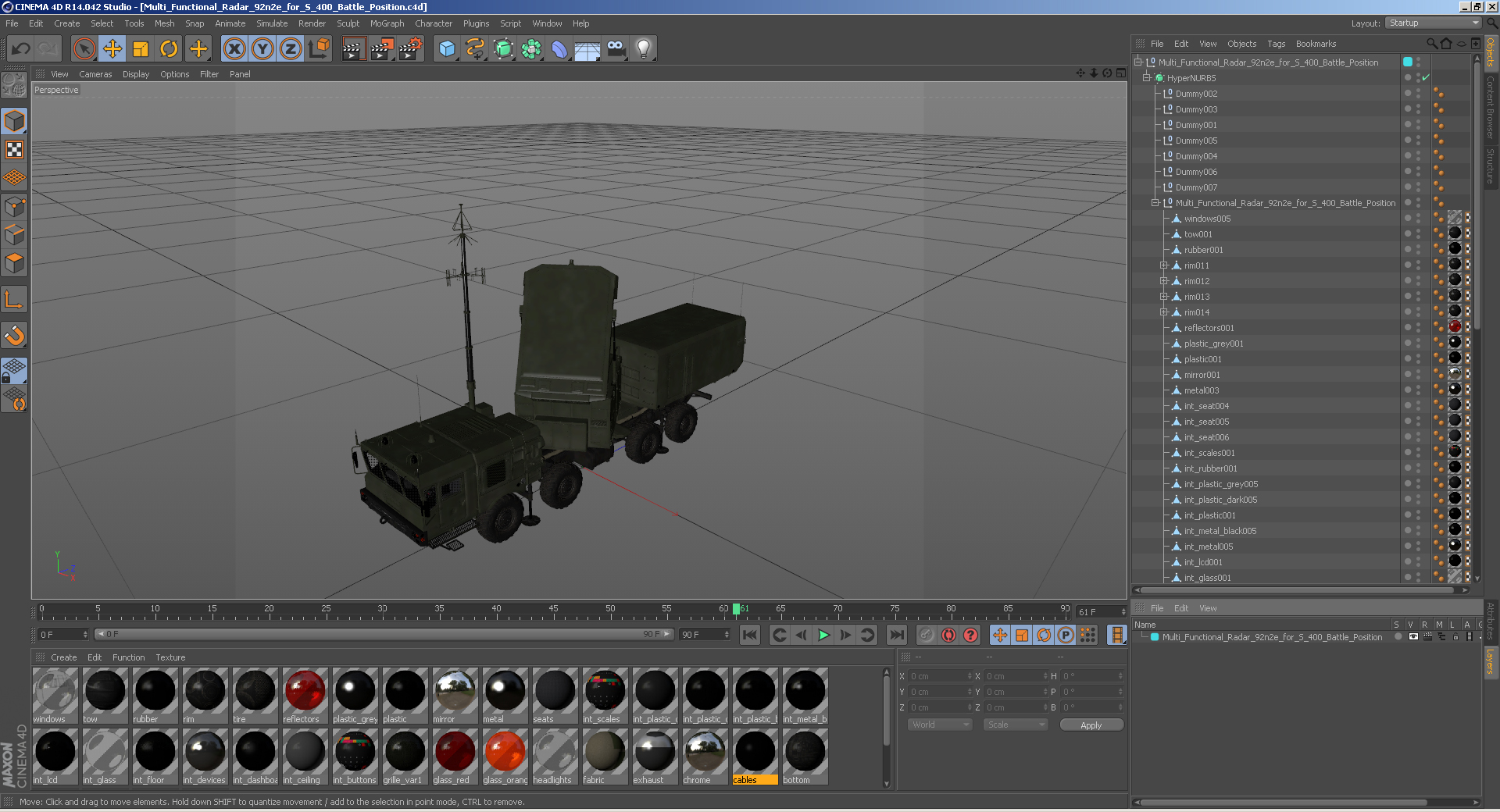Play the animation forward
The height and width of the screenshot is (812, 1500).
[823, 635]
